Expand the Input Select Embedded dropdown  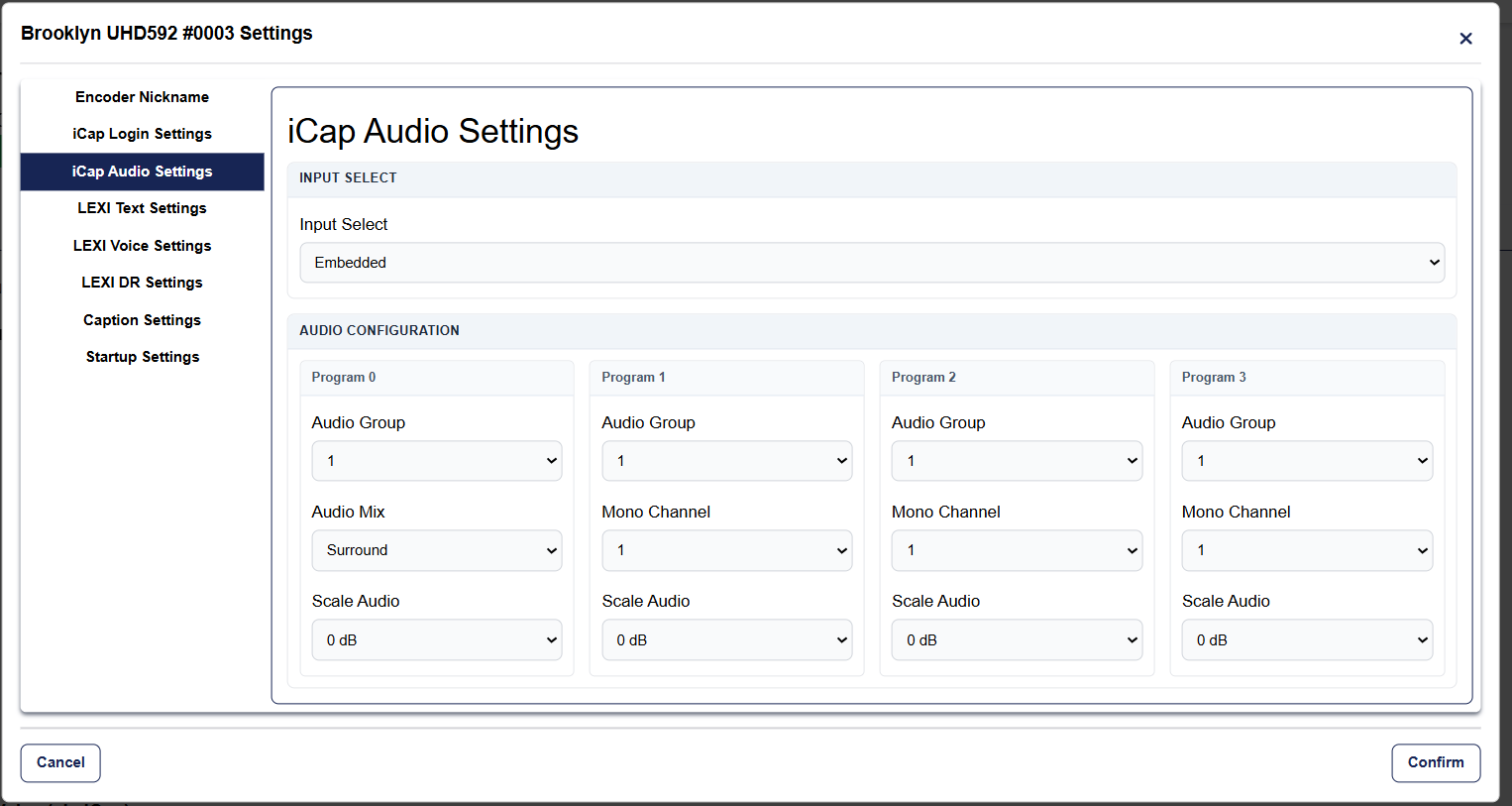coord(872,263)
